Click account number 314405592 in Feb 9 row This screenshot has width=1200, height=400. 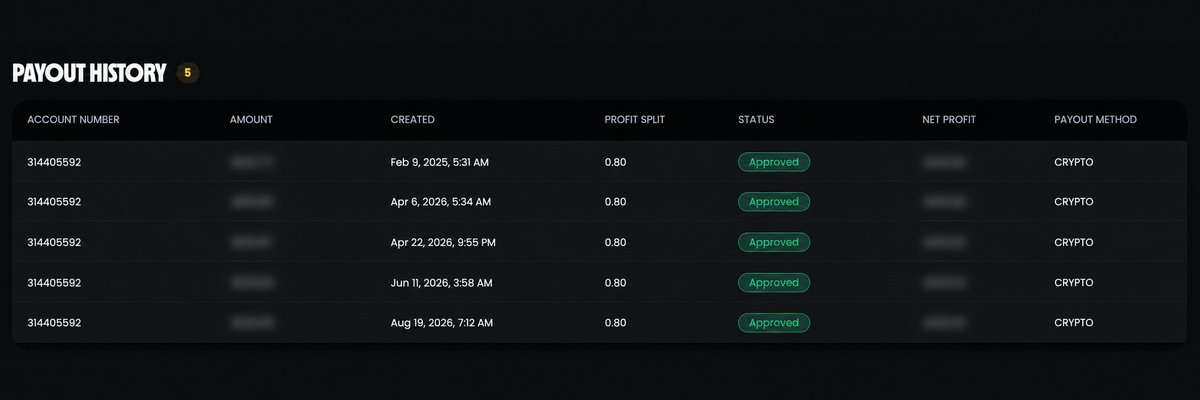[x=54, y=162]
